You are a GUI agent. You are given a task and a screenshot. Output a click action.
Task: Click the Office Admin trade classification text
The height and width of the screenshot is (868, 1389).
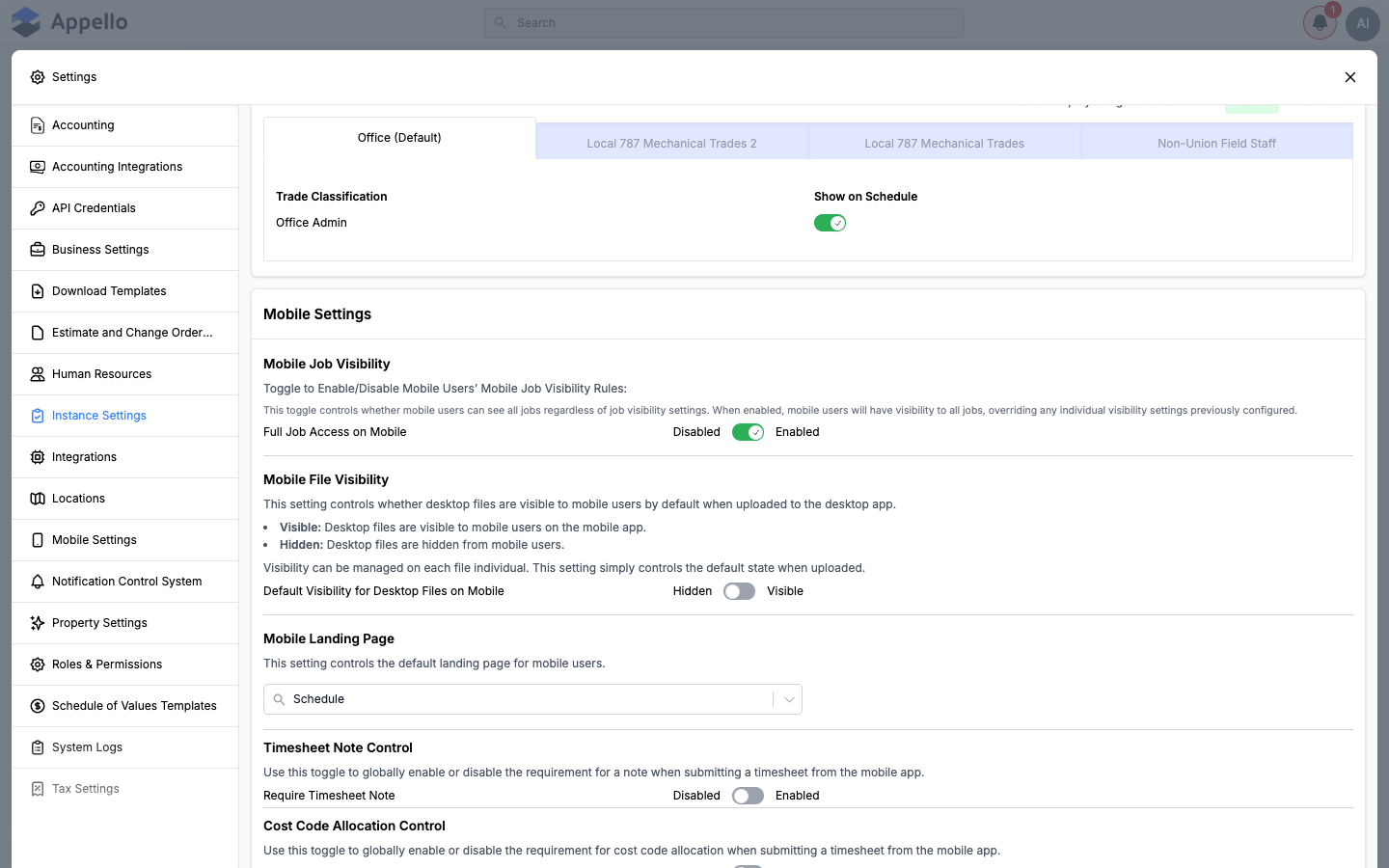pos(312,223)
